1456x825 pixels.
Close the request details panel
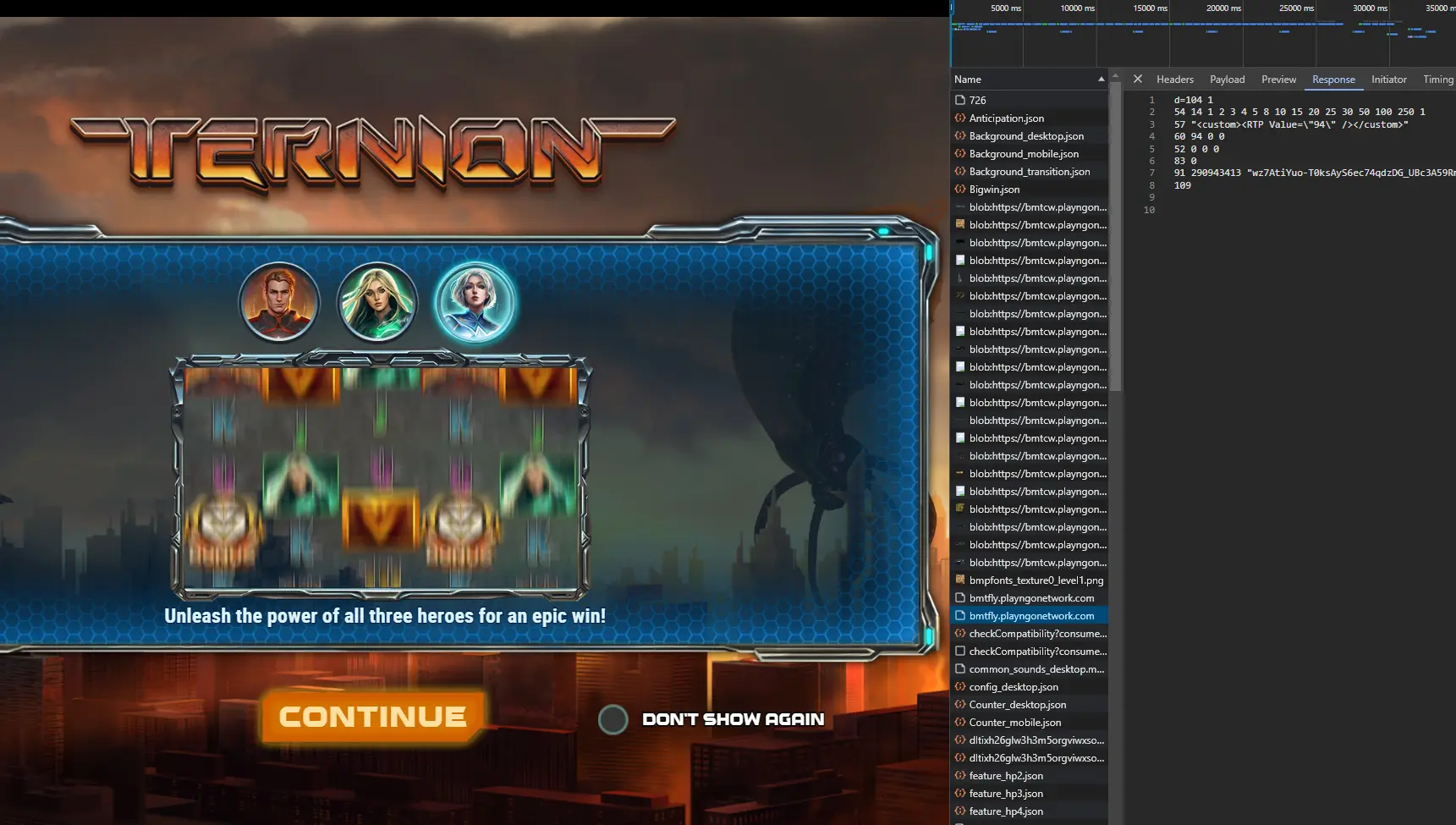[x=1138, y=79]
